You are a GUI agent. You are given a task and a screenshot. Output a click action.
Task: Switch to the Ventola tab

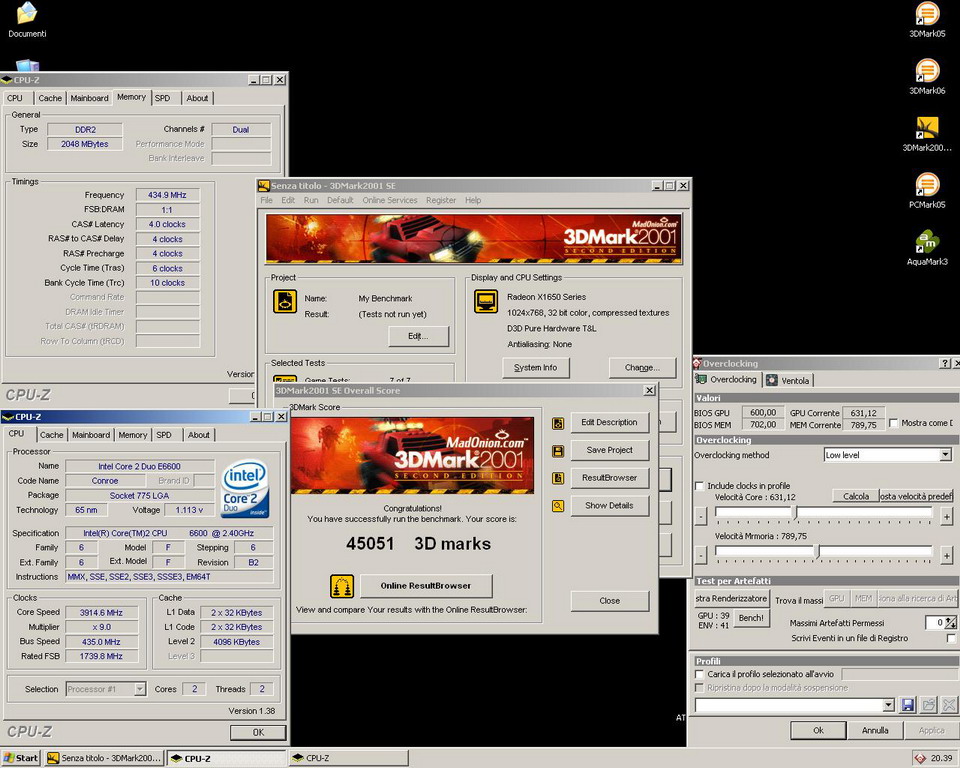click(x=788, y=380)
